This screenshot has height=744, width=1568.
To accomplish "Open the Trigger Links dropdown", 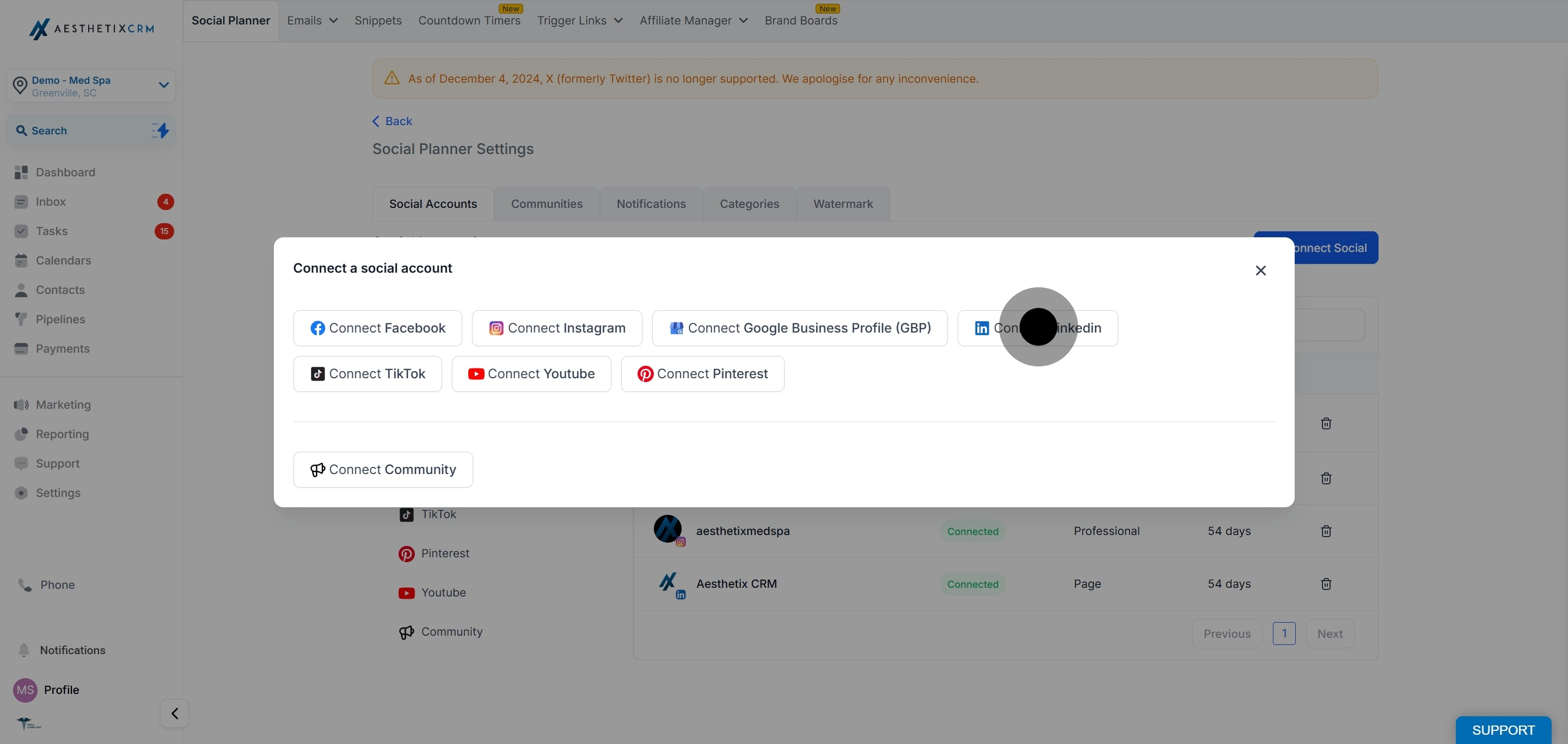I will tap(579, 21).
